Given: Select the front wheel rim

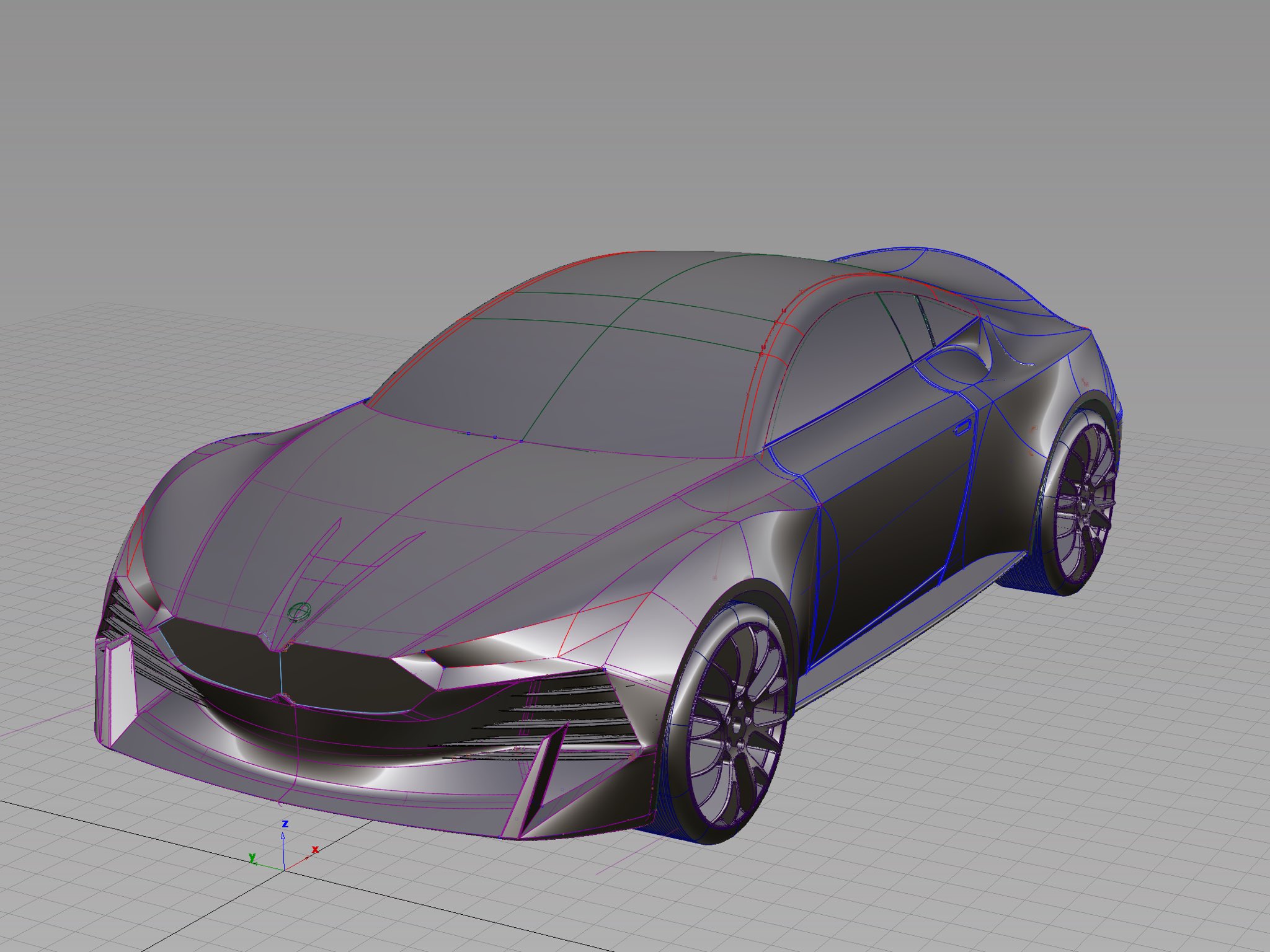Looking at the screenshot, I should pyautogui.click(x=738, y=726).
